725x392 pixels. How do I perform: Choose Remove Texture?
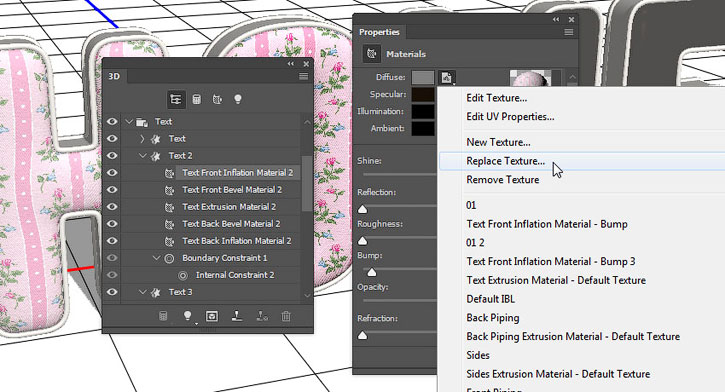503,180
